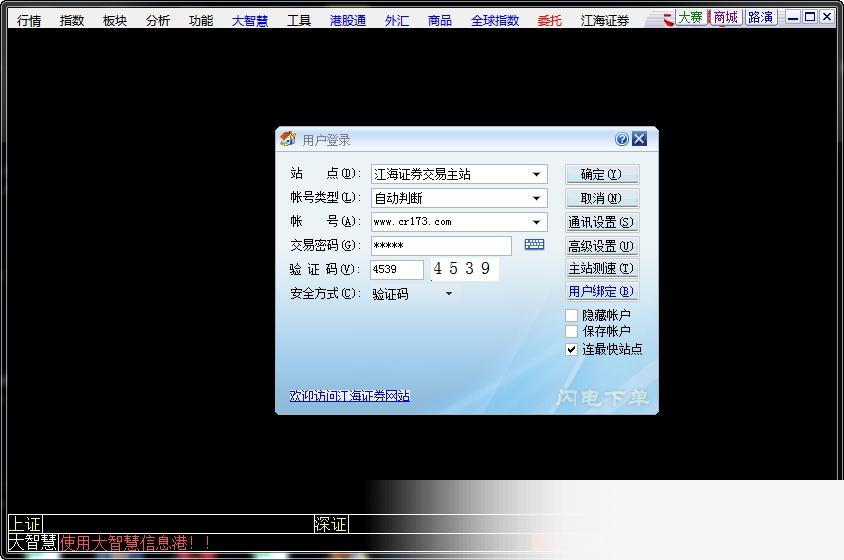Click the house icon in the login dialog title
The width and height of the screenshot is (844, 560).
(288, 139)
